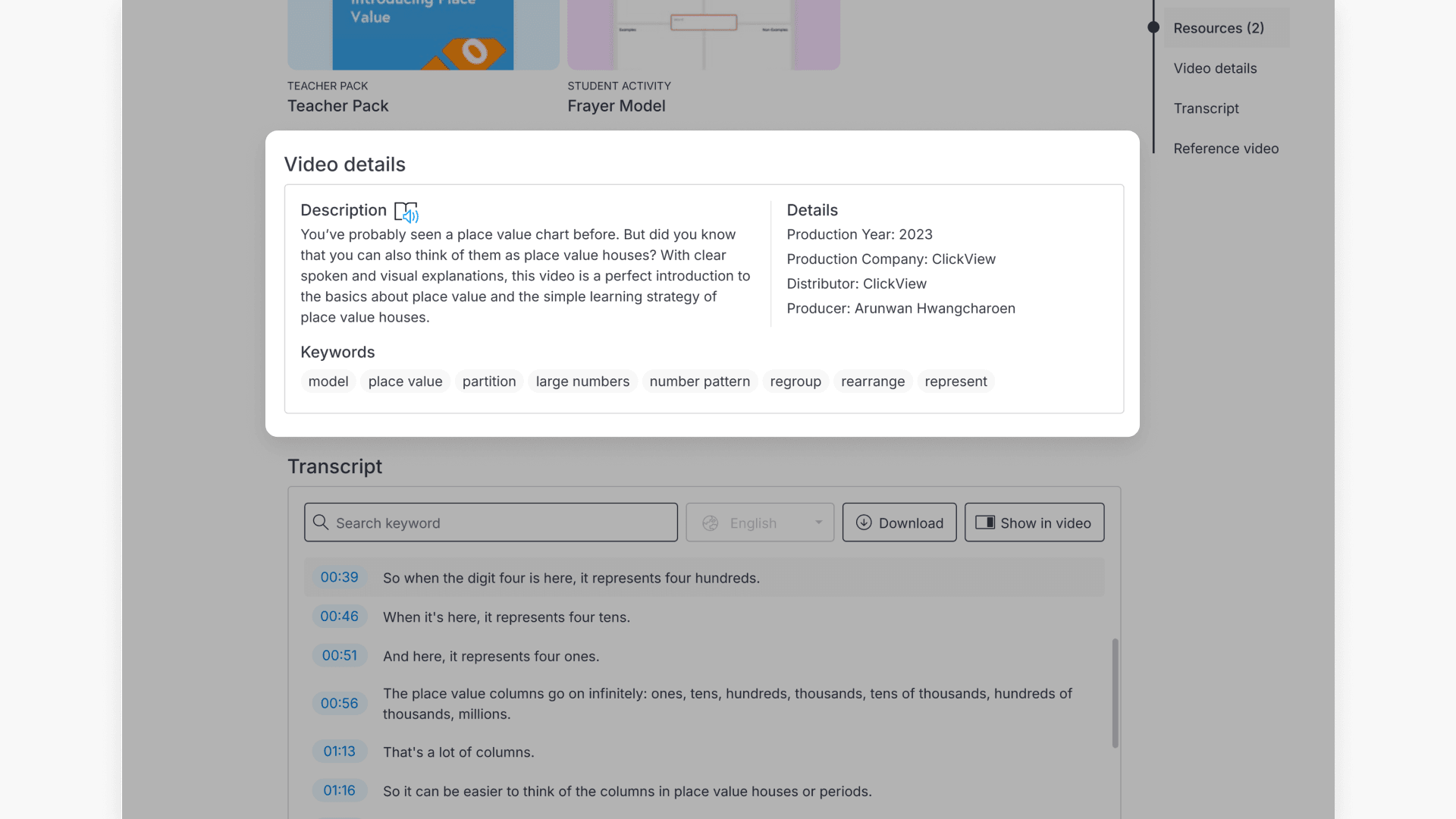
Task: Jump to transcript timestamp 00:39
Action: [x=339, y=577]
